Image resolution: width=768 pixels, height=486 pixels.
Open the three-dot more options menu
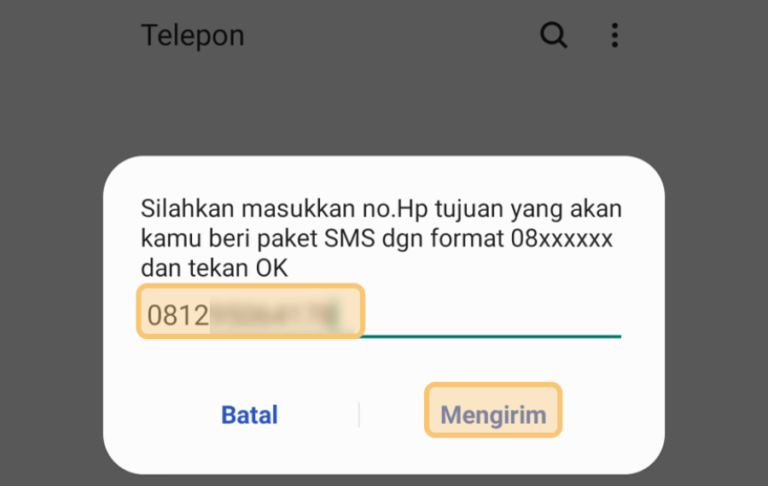tap(615, 35)
